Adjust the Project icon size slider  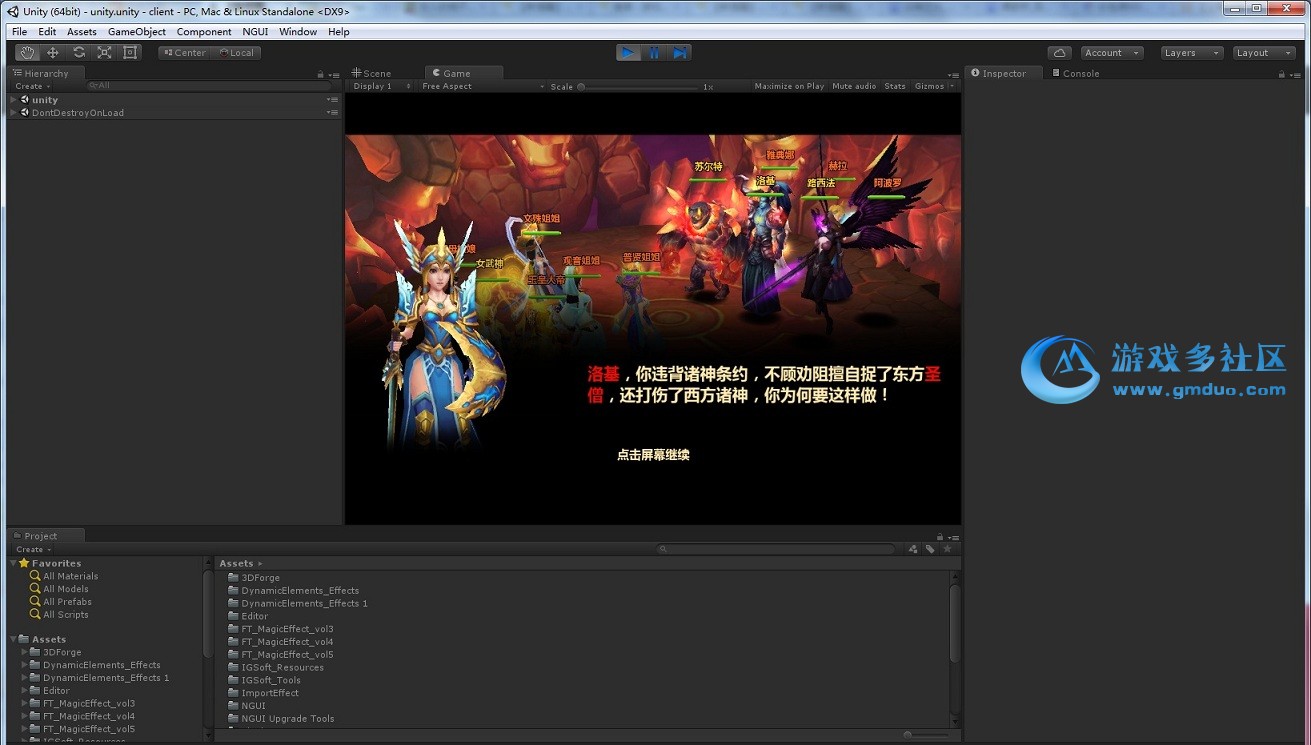pos(925,735)
